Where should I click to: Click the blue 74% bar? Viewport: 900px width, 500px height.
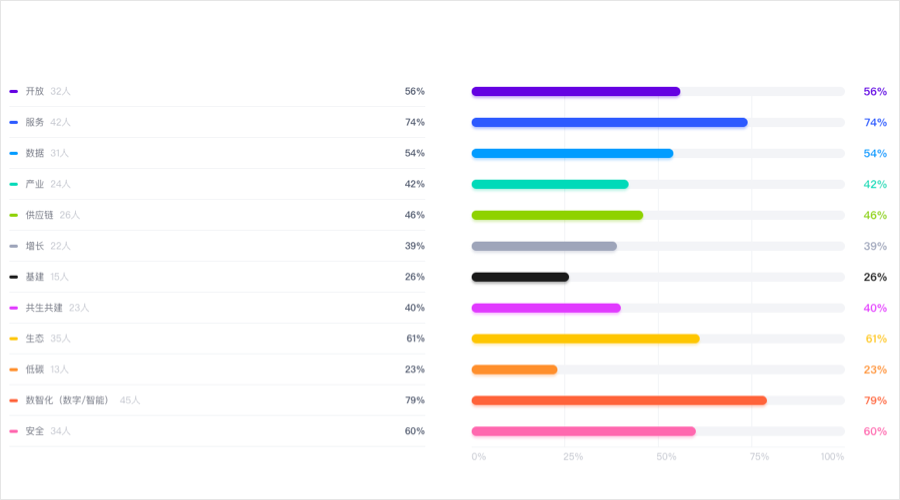coord(609,123)
